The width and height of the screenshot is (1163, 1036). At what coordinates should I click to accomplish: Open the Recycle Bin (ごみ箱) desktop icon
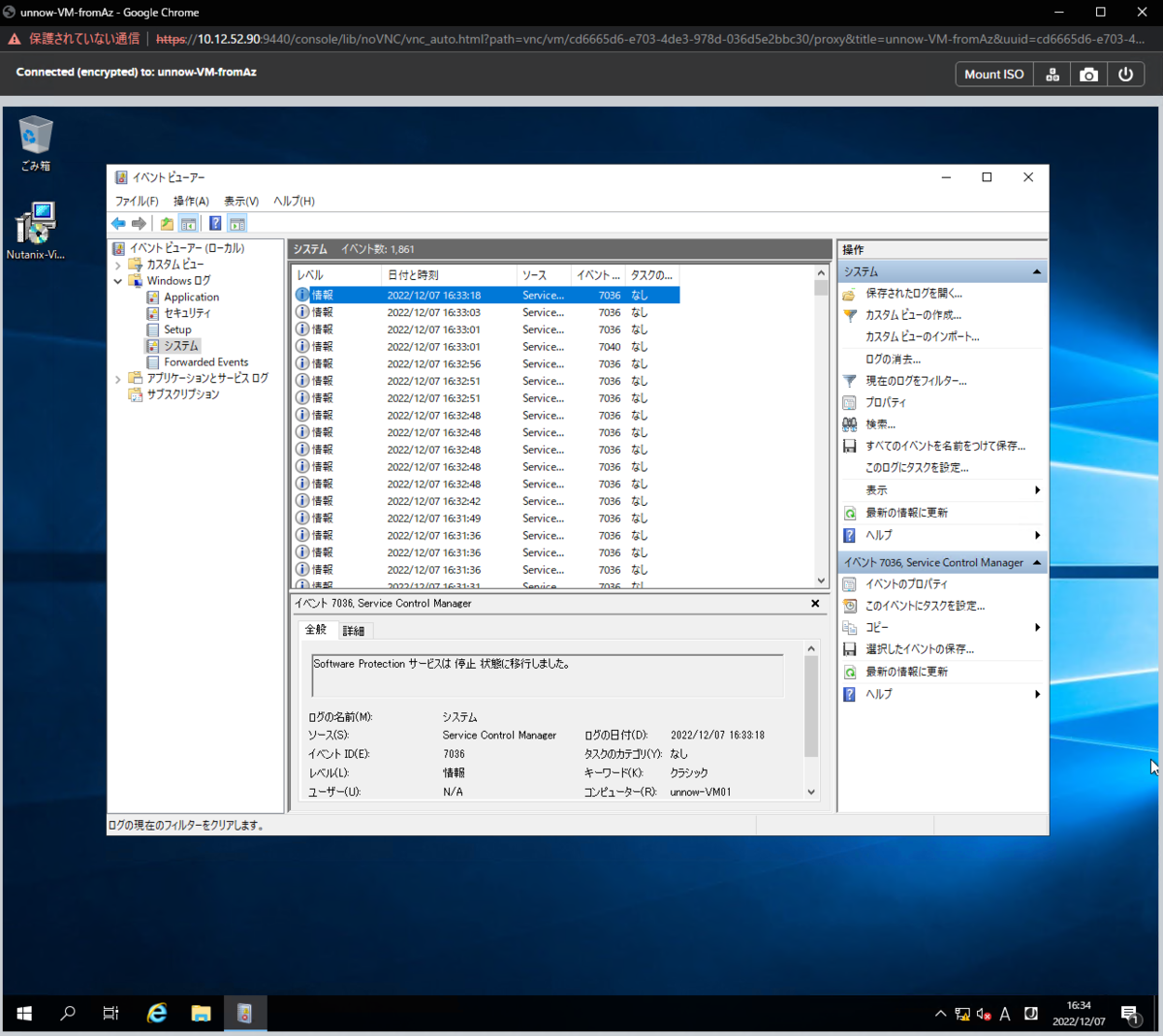[x=36, y=143]
